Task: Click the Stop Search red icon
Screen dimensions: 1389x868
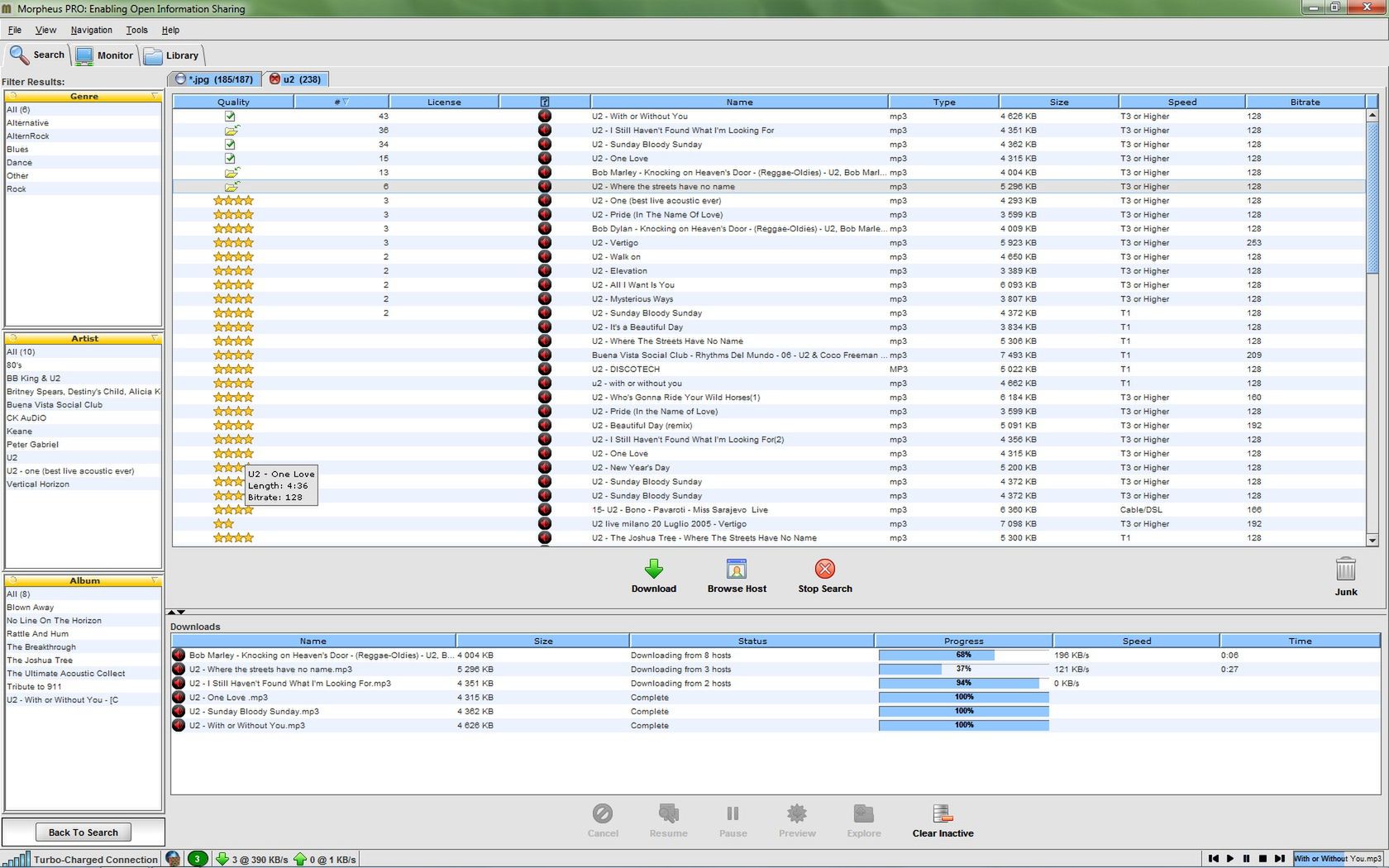Action: coord(824,569)
